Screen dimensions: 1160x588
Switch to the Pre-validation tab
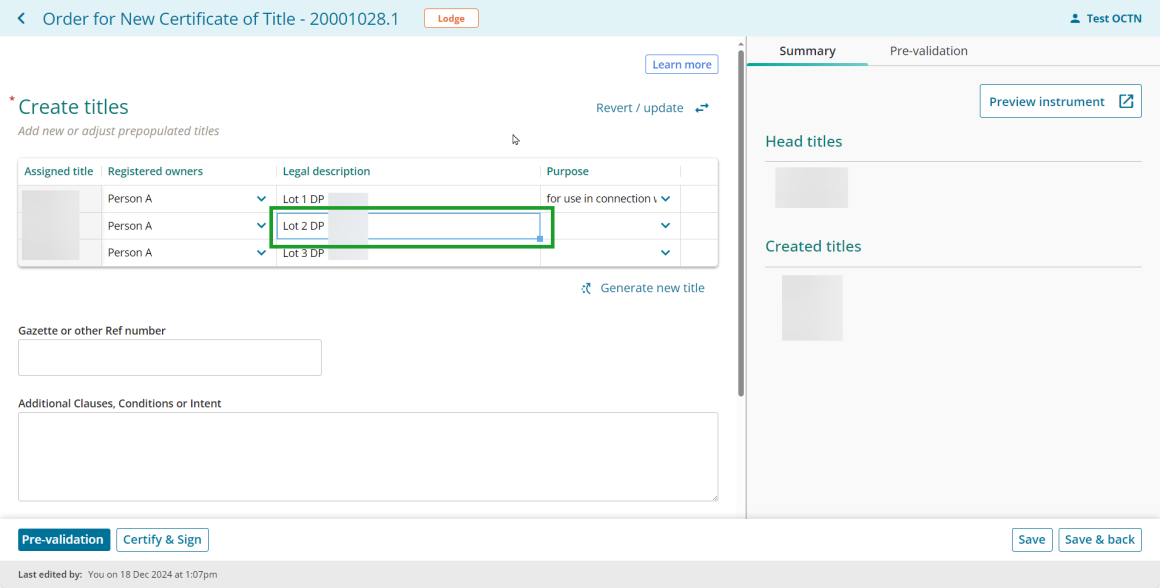click(x=928, y=51)
